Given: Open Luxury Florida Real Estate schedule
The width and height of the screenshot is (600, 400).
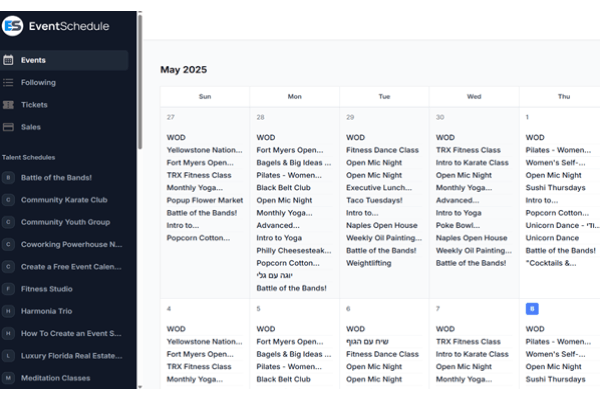Looking at the screenshot, I should click(x=71, y=356).
